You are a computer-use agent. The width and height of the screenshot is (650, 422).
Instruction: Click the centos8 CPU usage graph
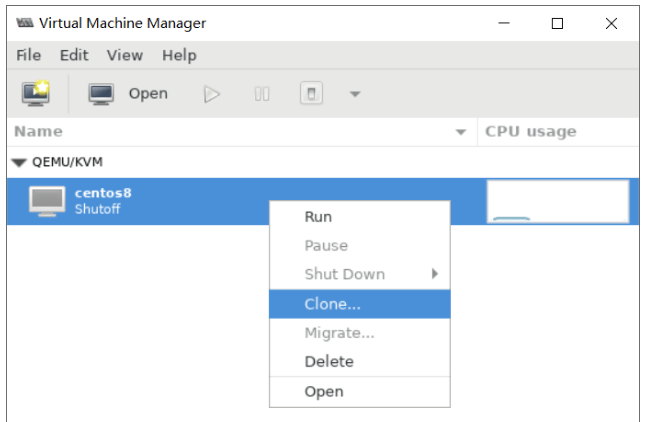(x=558, y=201)
